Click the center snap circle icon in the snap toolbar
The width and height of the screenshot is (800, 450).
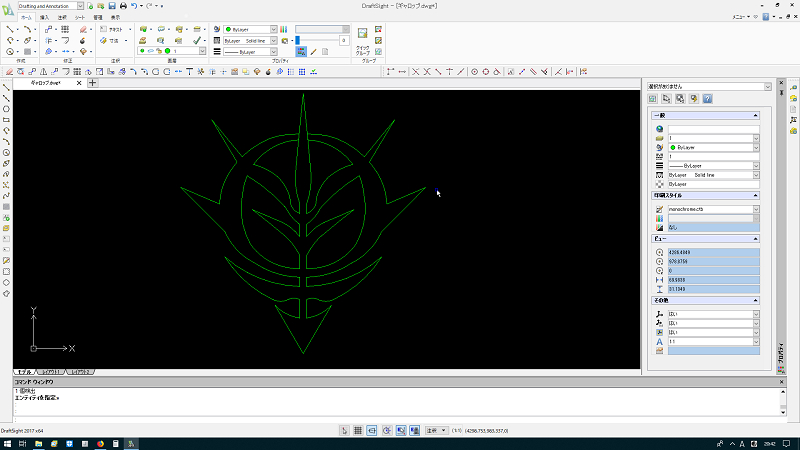click(474, 72)
